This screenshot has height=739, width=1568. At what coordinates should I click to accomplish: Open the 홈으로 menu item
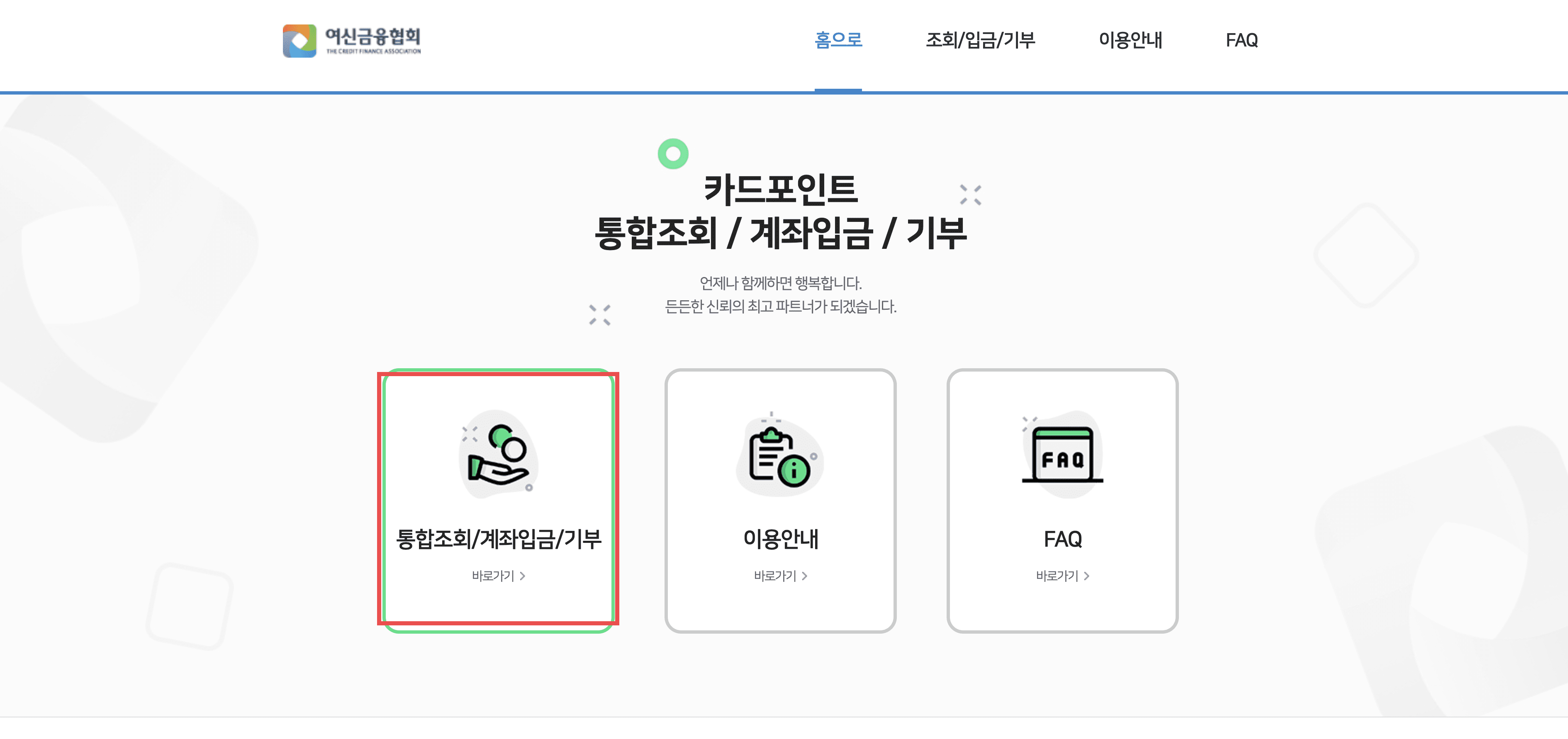pos(839,40)
